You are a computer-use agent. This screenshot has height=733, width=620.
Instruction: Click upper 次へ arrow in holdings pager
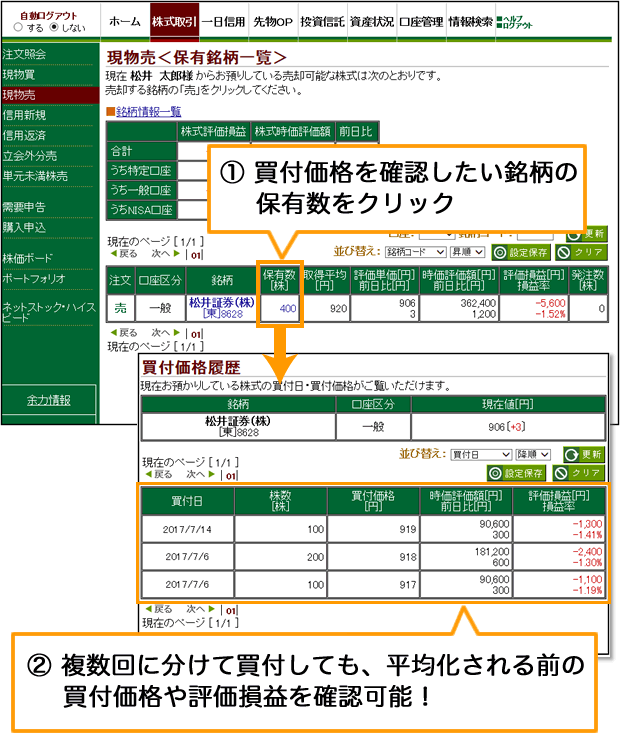(x=166, y=253)
